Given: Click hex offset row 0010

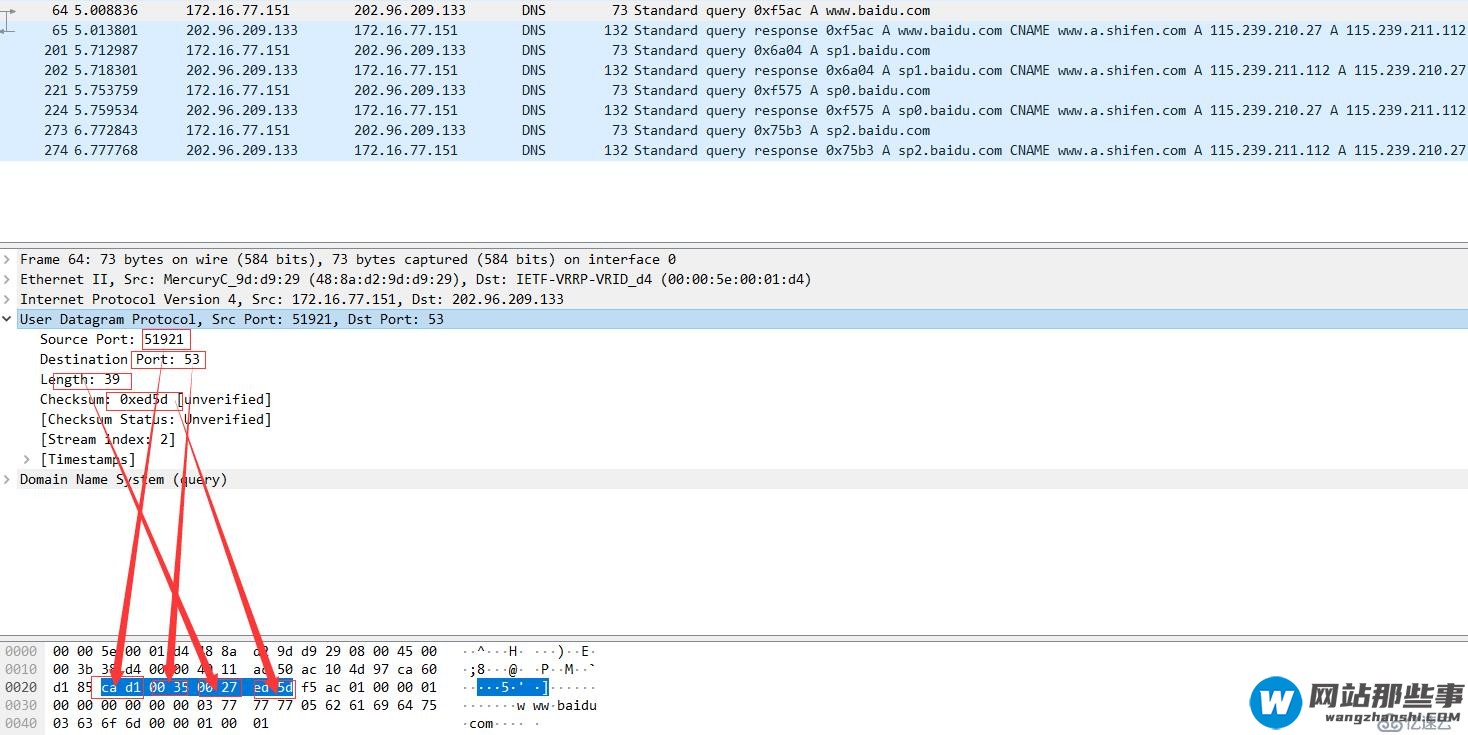Looking at the screenshot, I should [21, 669].
